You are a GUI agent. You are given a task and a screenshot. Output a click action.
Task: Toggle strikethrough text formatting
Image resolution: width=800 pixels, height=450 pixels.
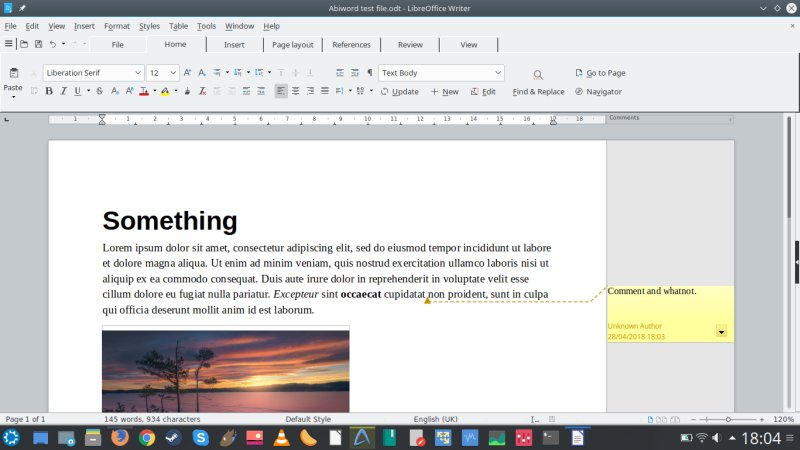click(99, 91)
